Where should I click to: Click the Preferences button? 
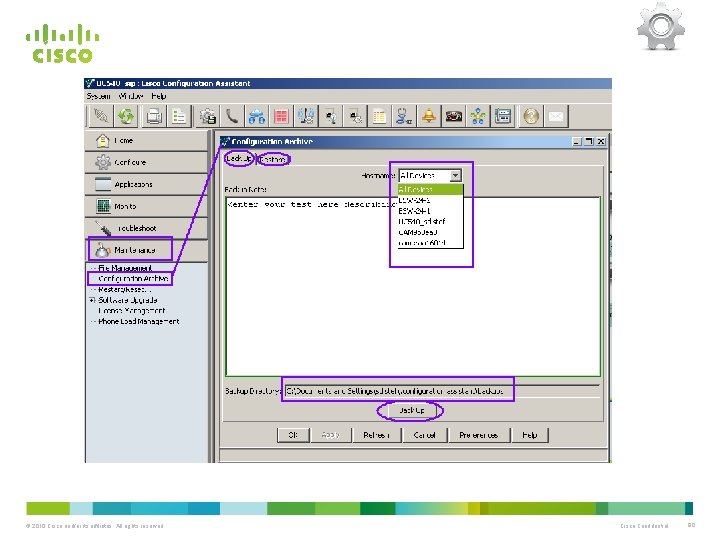478,435
